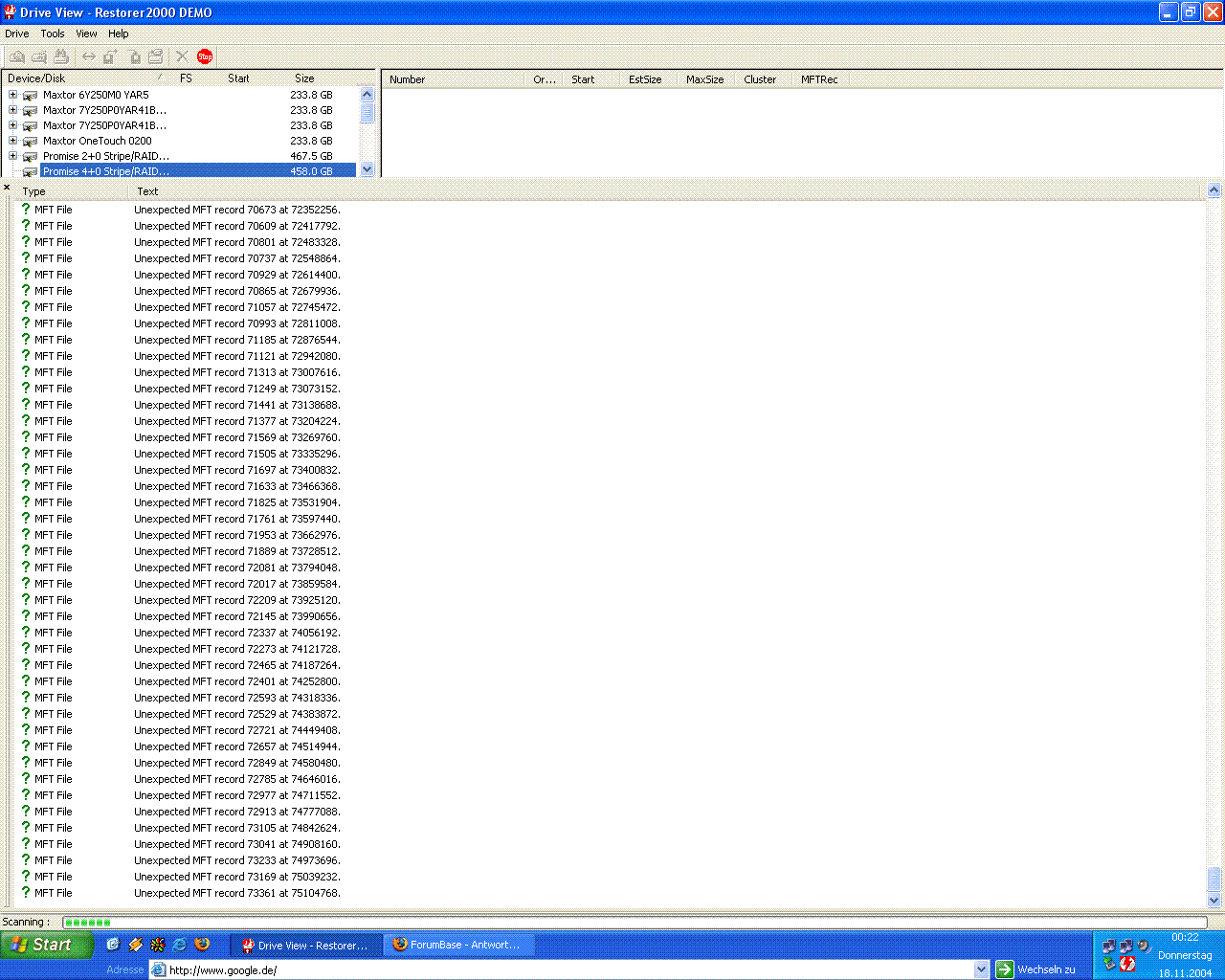The height and width of the screenshot is (980, 1225).
Task: Open the View menu
Action: point(86,33)
